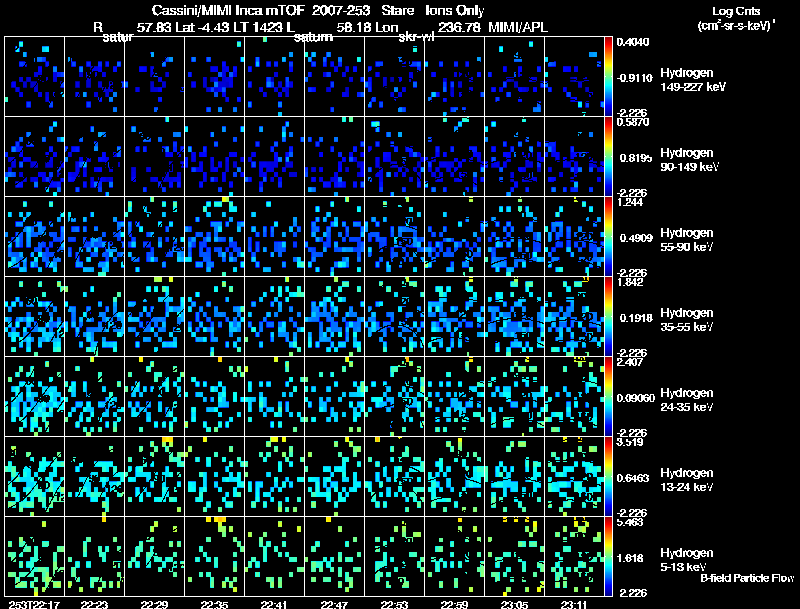Select the 'Hydrogen 5-13 keV' row label
The height and width of the screenshot is (609, 800).
pos(687,560)
